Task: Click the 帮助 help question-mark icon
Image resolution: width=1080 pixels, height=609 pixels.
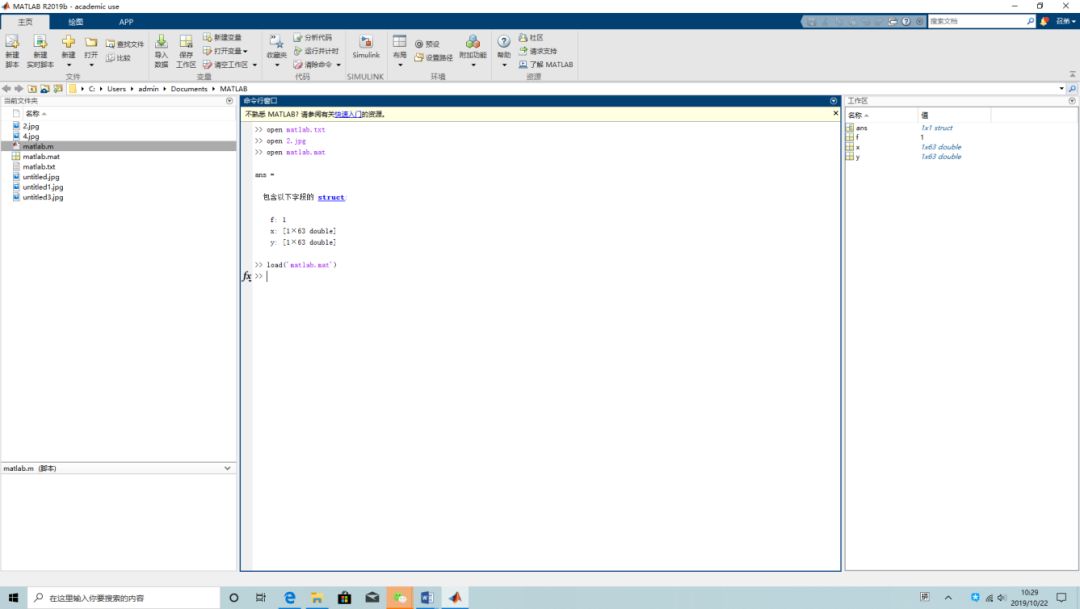Action: (504, 42)
